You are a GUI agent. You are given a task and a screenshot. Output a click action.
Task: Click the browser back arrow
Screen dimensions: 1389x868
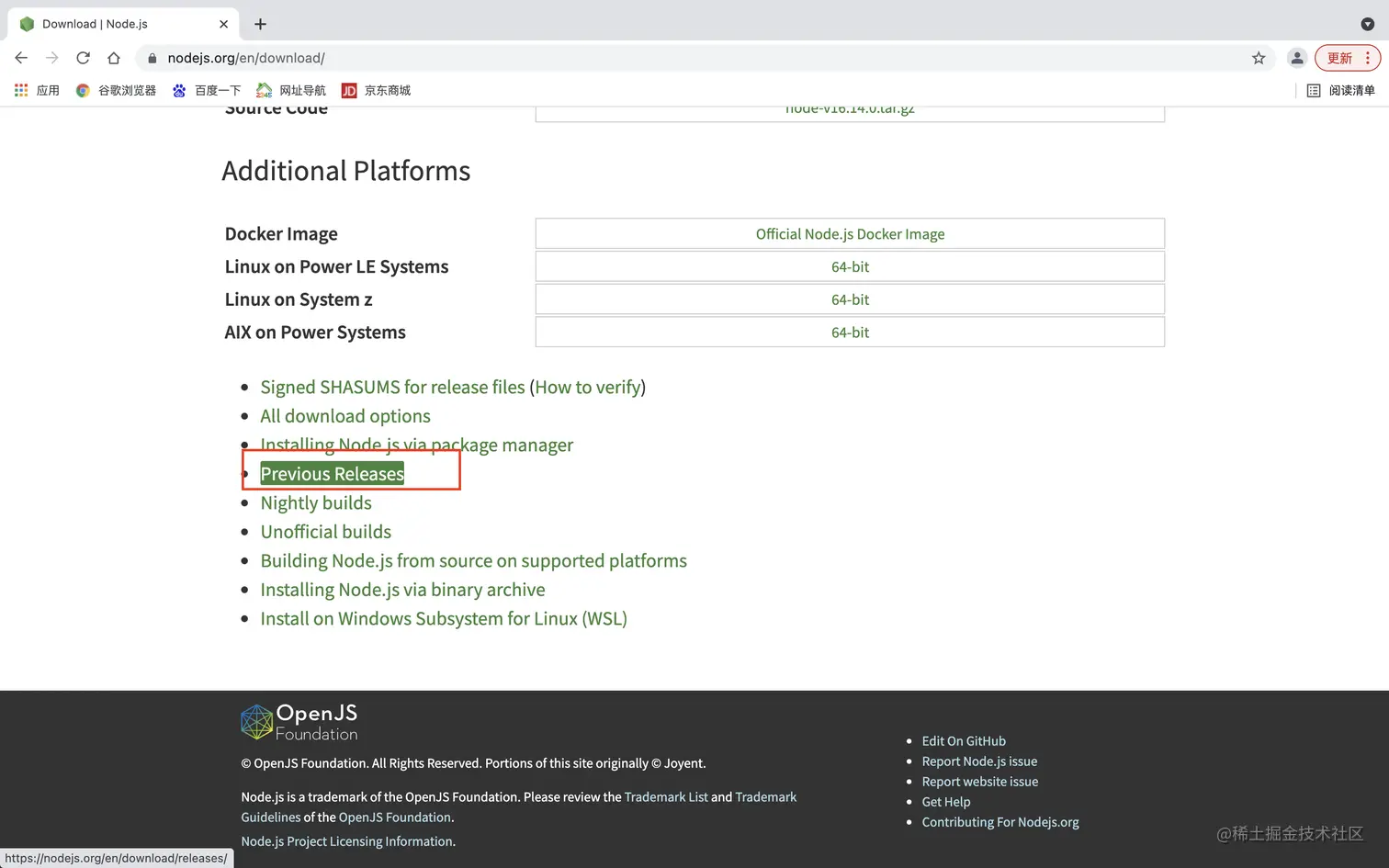21,58
